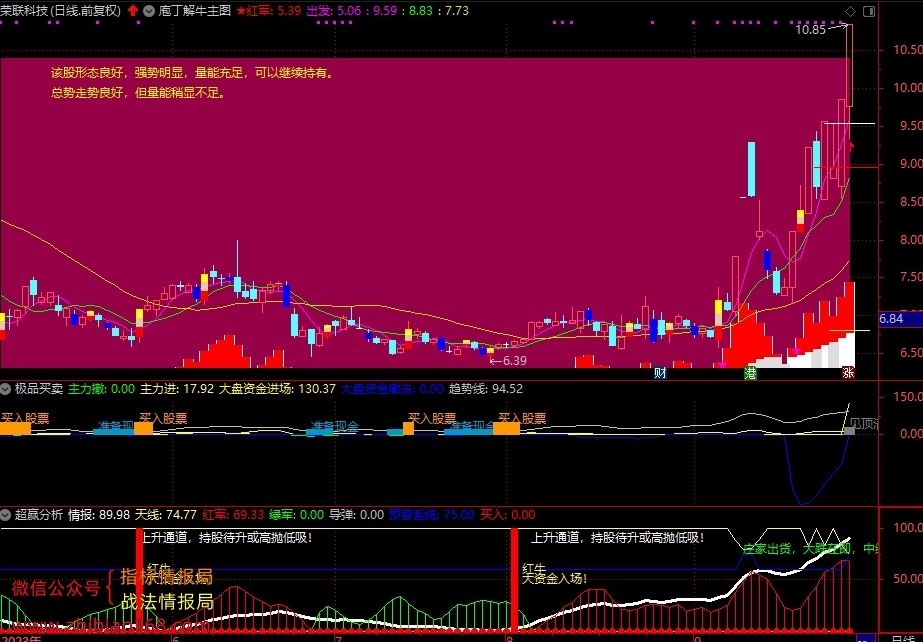923x642 pixels.
Task: Click the 6.84 price tag on axis
Action: (x=900, y=319)
